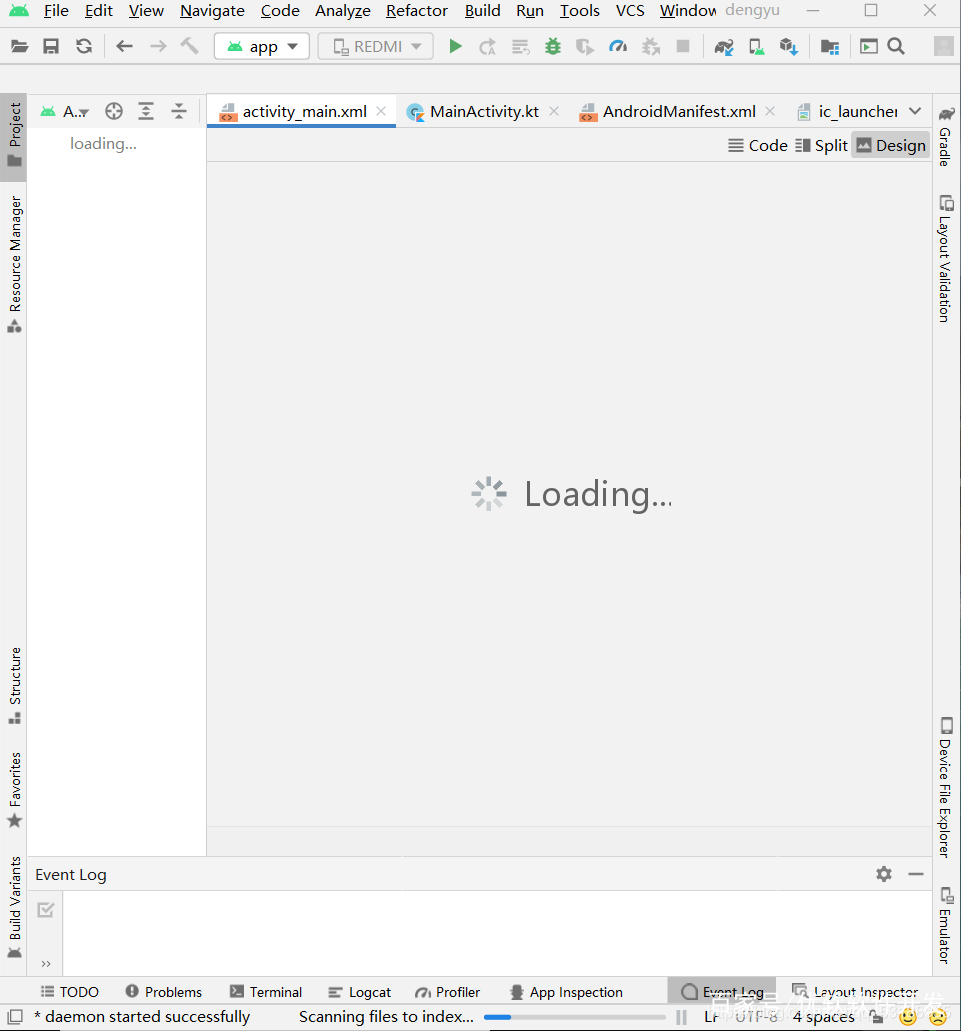The image size is (961, 1031).
Task: Hide the Event Log panel with minus icon
Action: 916,874
